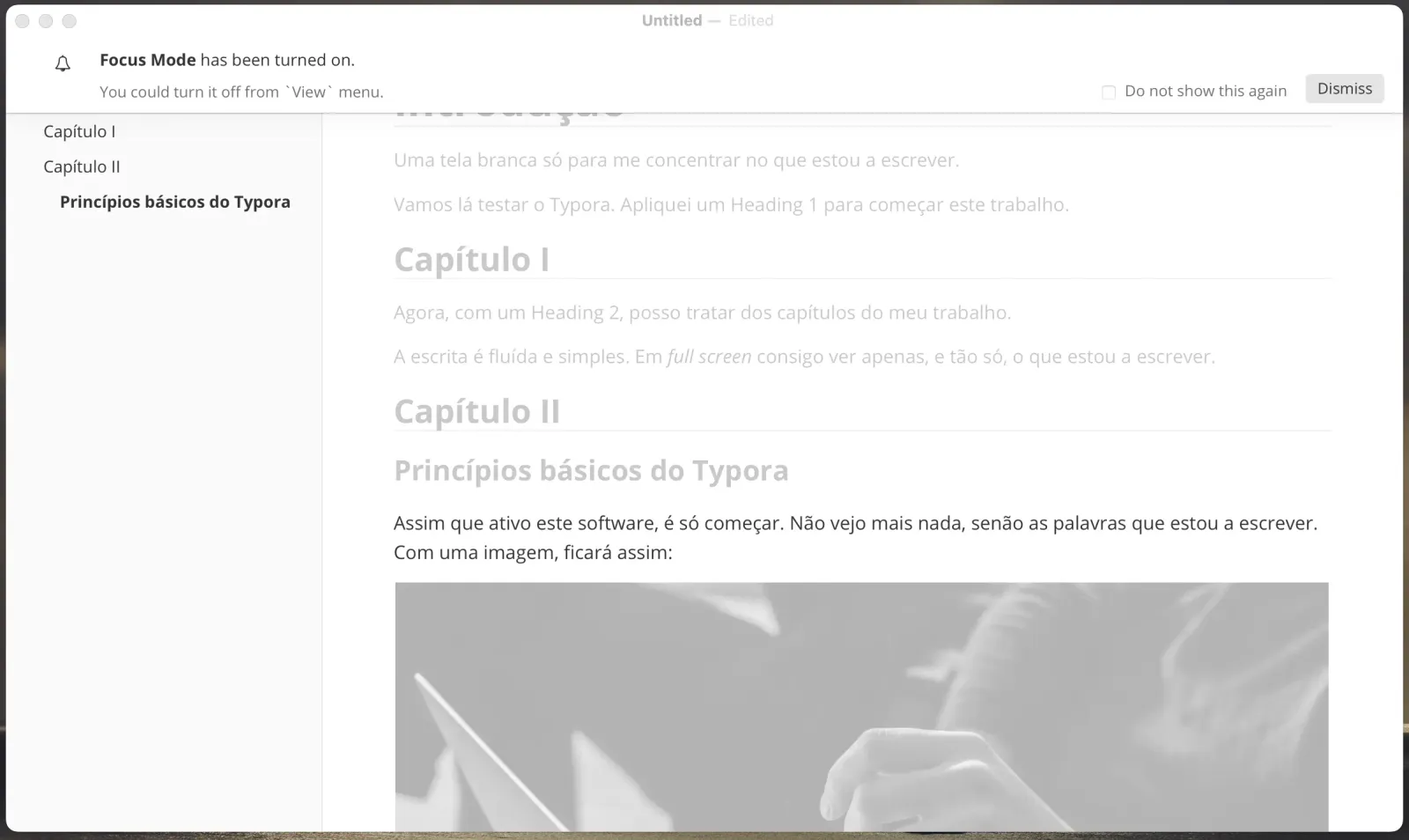Check the "Do not show this again" checkbox
The height and width of the screenshot is (840, 1409).
(x=1109, y=91)
